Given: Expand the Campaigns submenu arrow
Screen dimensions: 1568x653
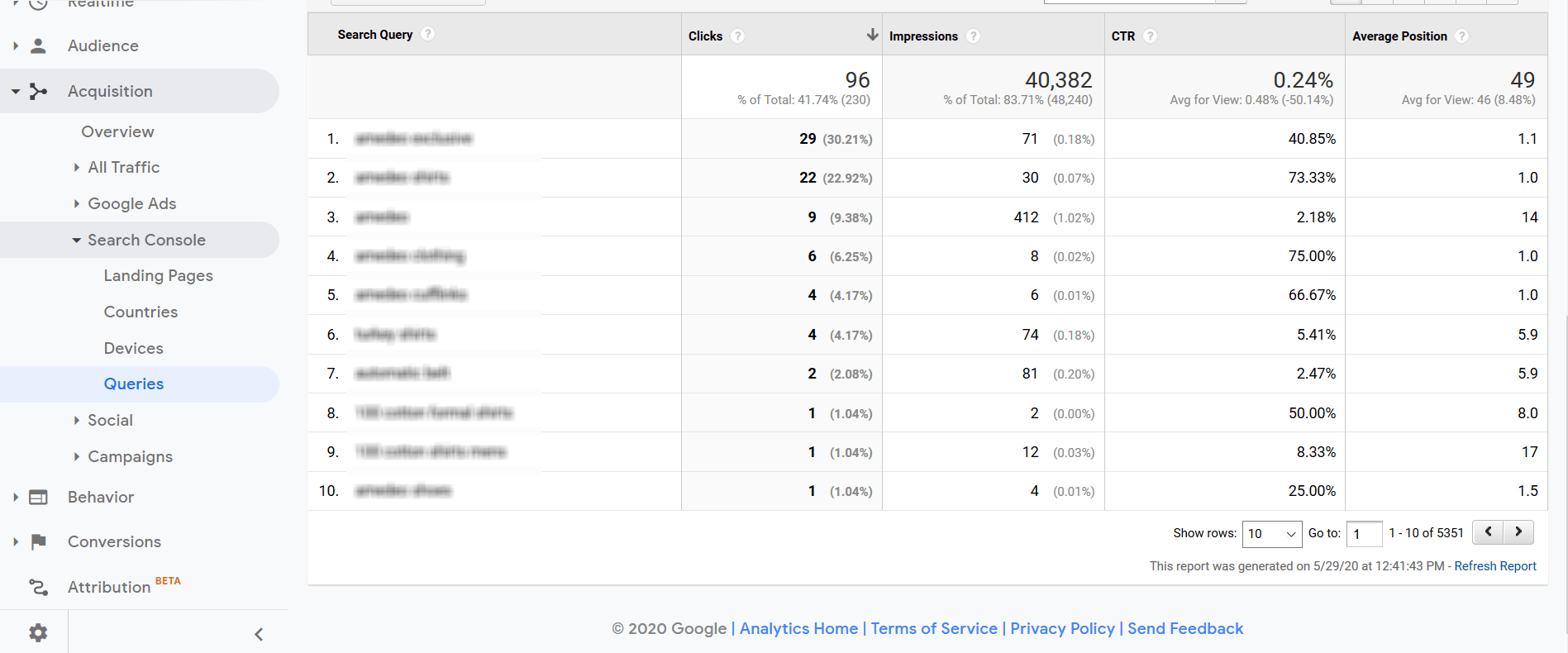Looking at the screenshot, I should click(76, 456).
